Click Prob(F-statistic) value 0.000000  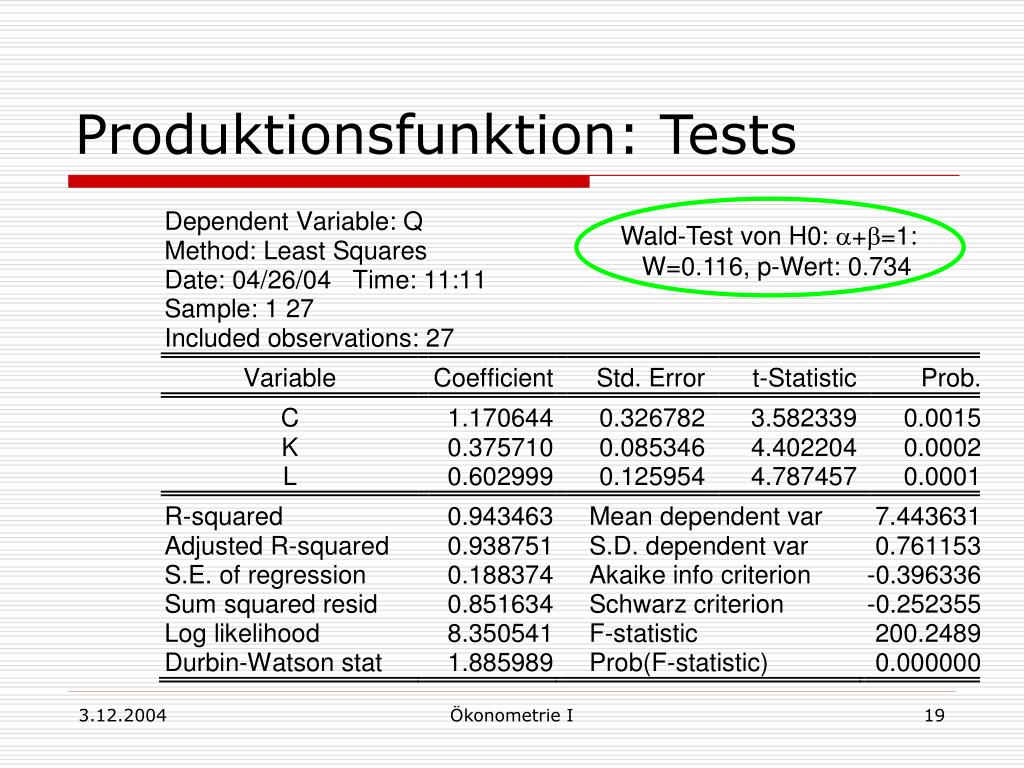(927, 663)
